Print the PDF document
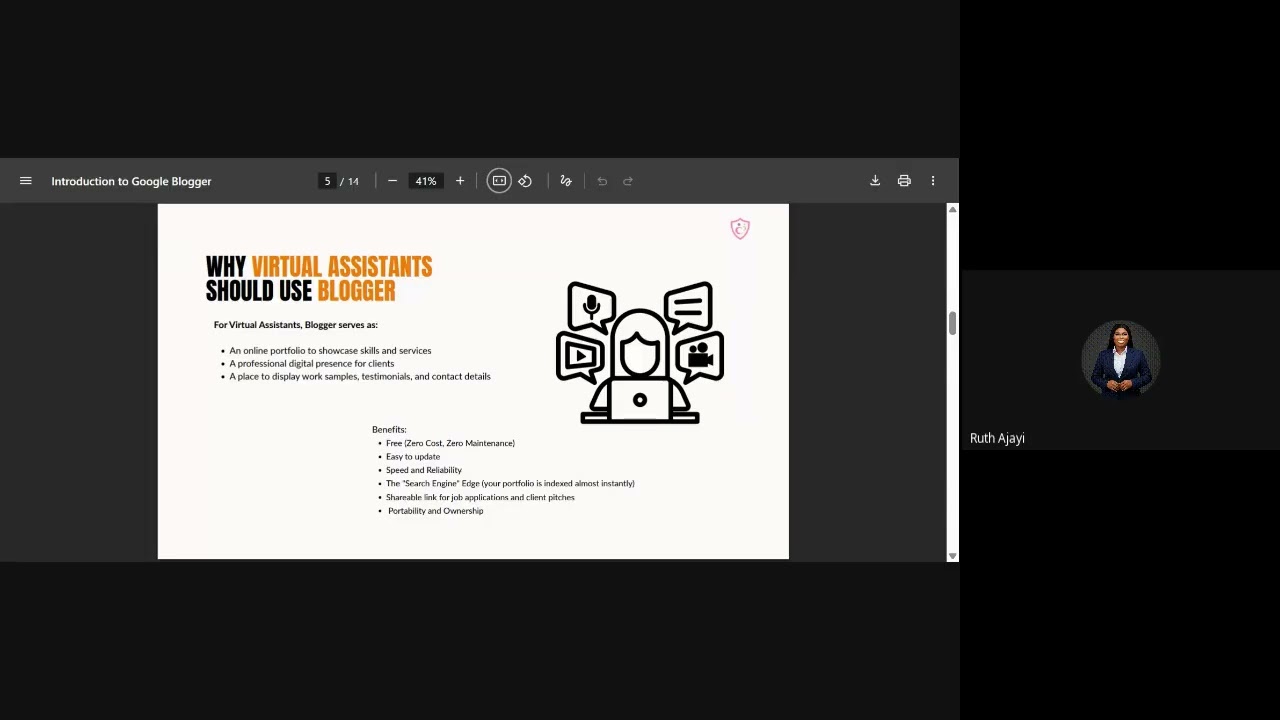The width and height of the screenshot is (1280, 720). tap(904, 181)
